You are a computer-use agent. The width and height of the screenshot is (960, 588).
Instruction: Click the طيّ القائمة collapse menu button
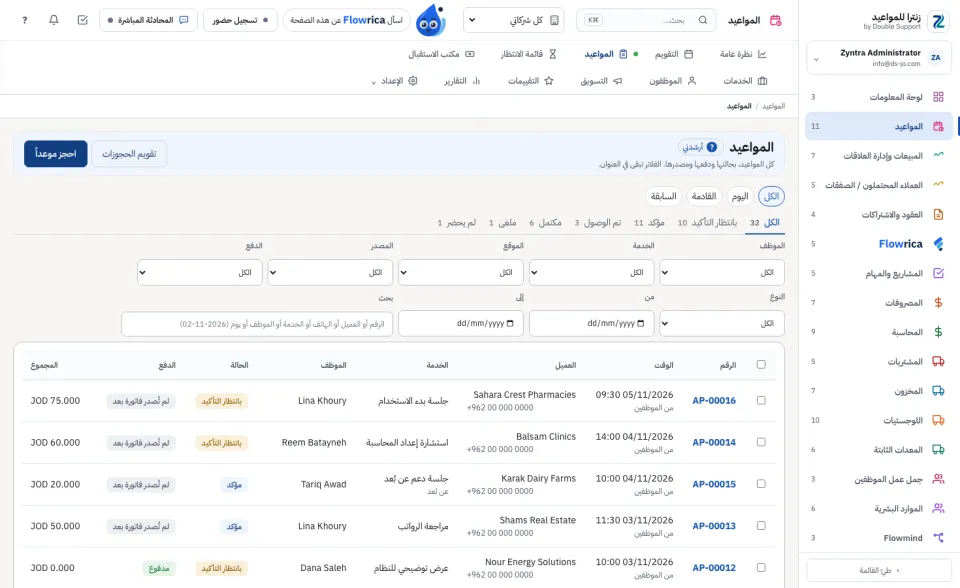(x=879, y=570)
